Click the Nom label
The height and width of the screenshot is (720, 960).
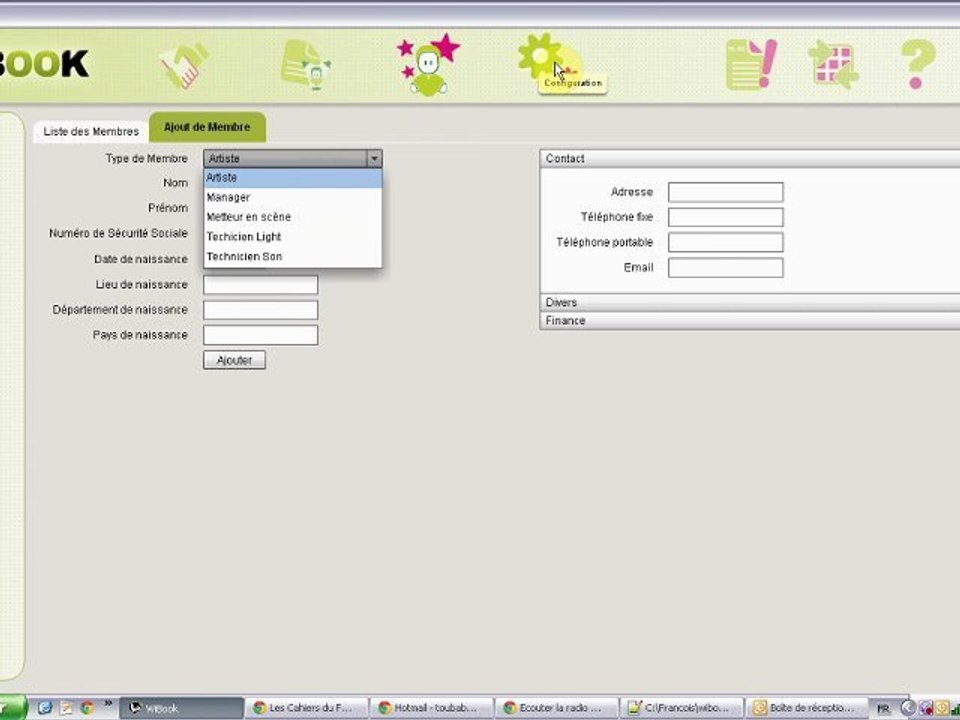pos(175,183)
